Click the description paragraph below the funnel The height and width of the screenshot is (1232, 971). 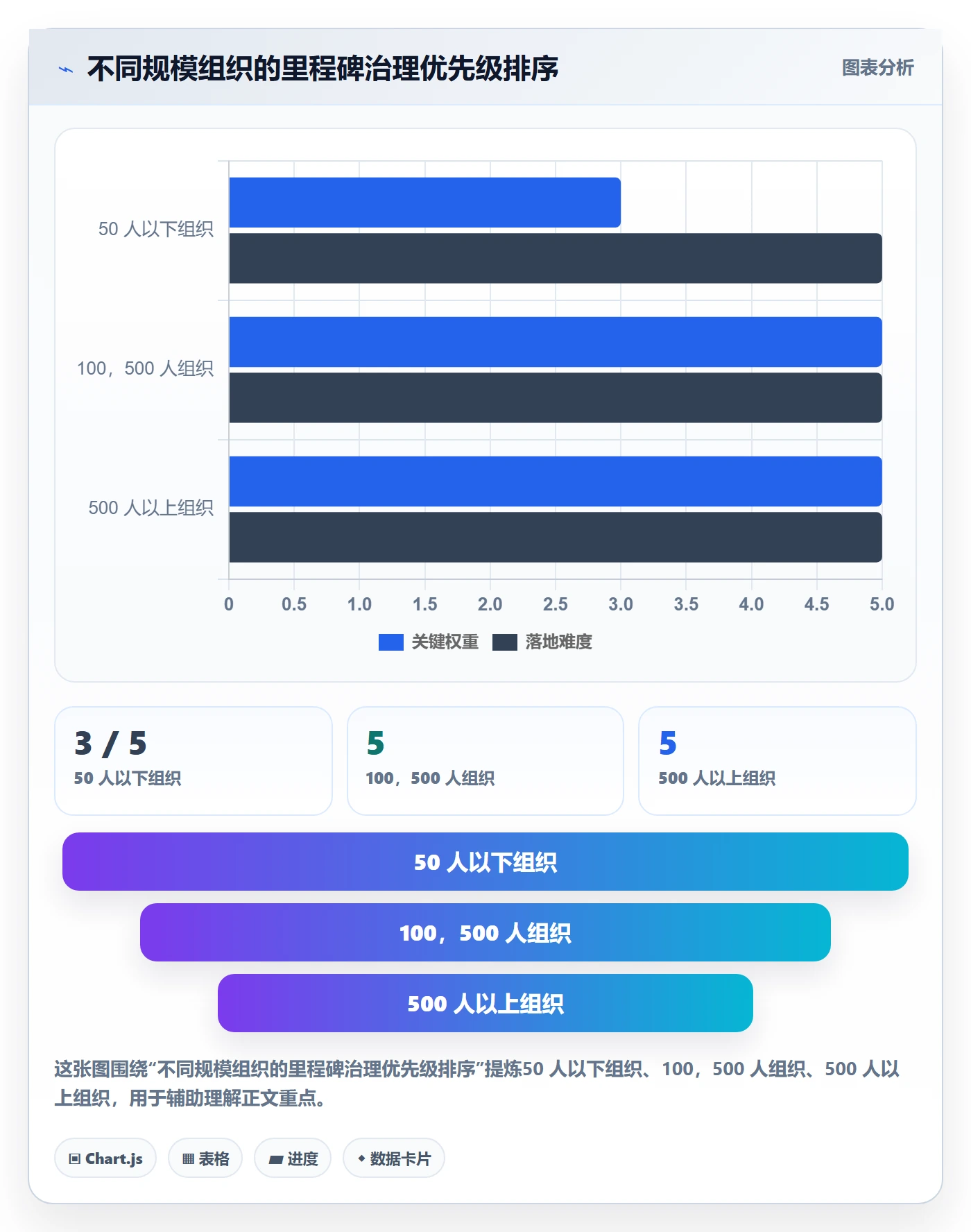477,1083
